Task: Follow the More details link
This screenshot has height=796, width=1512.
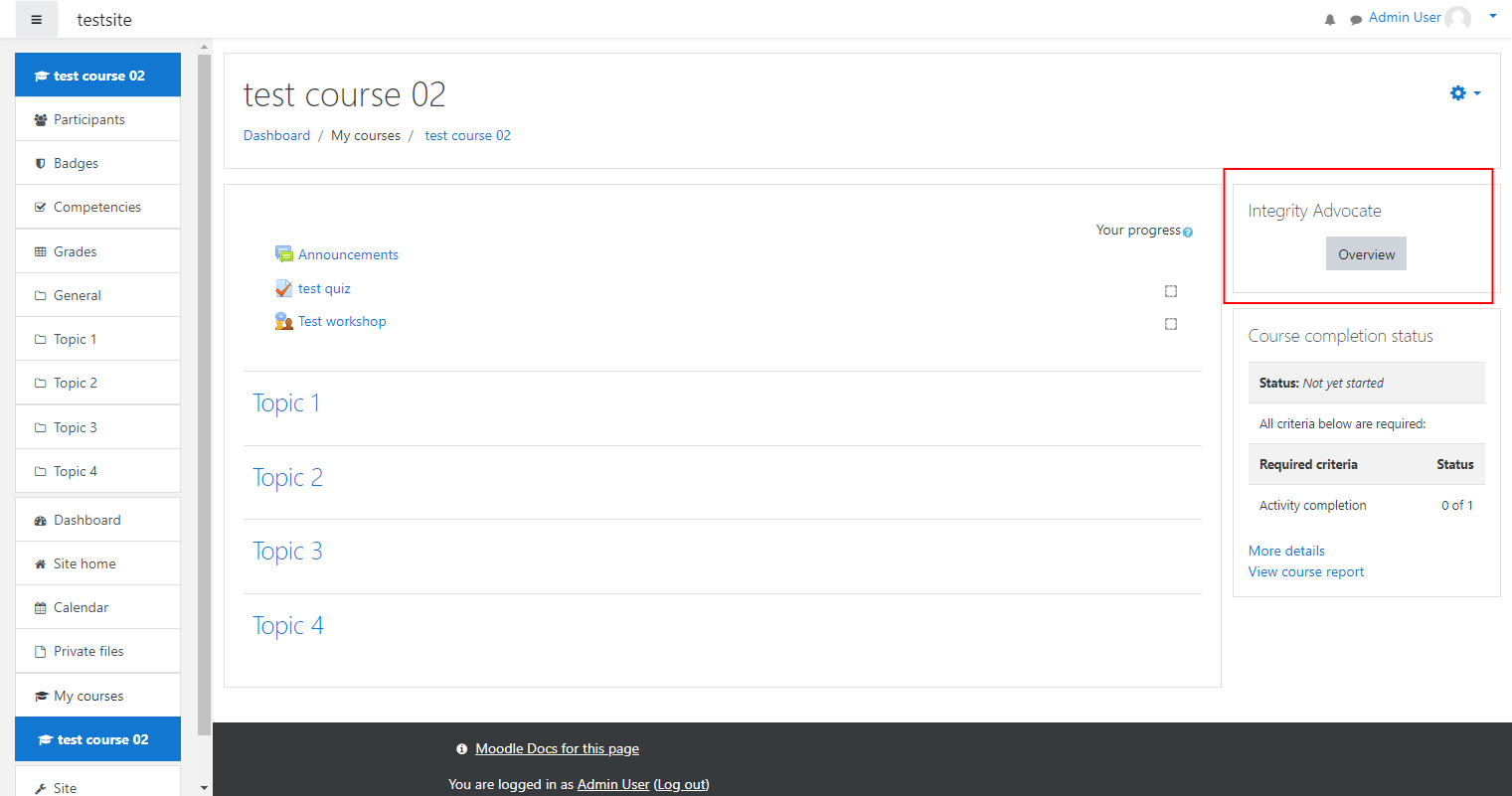Action: pos(1286,551)
